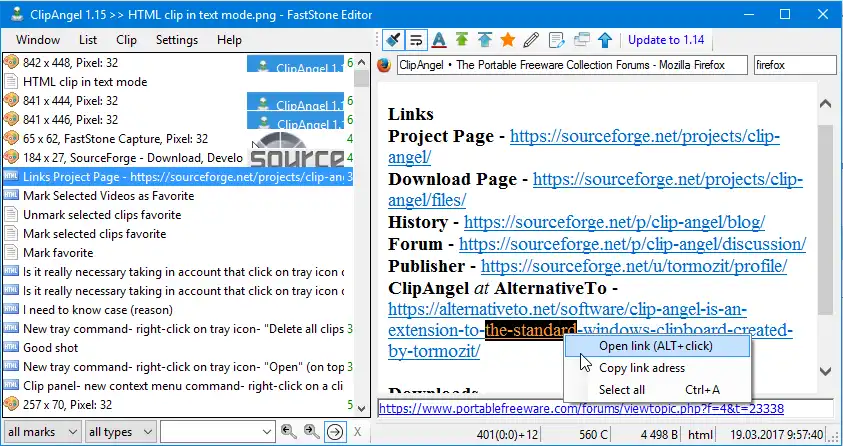Click the Forum discussion link
843x446 pixels.
[x=632, y=244]
